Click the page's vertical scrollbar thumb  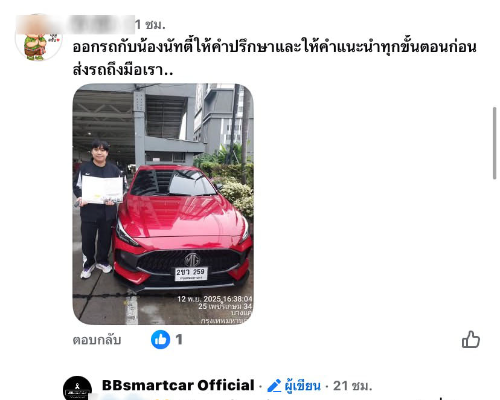[x=495, y=143]
